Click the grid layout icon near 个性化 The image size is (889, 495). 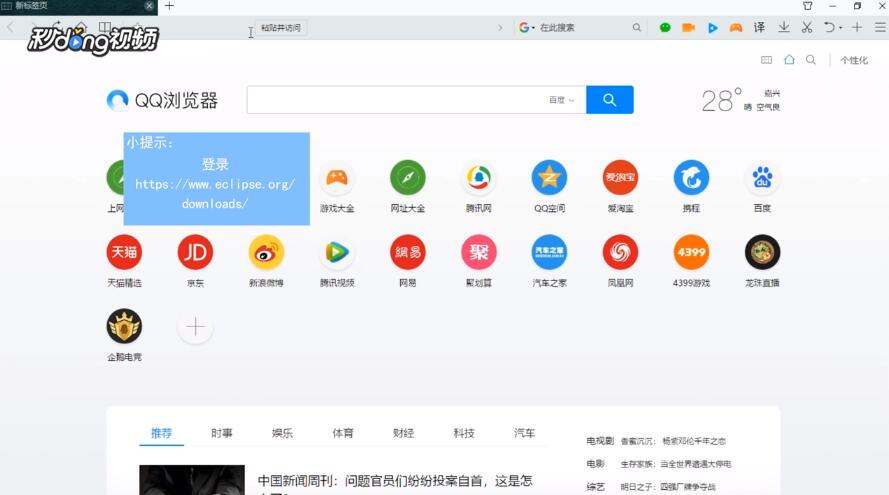click(766, 60)
